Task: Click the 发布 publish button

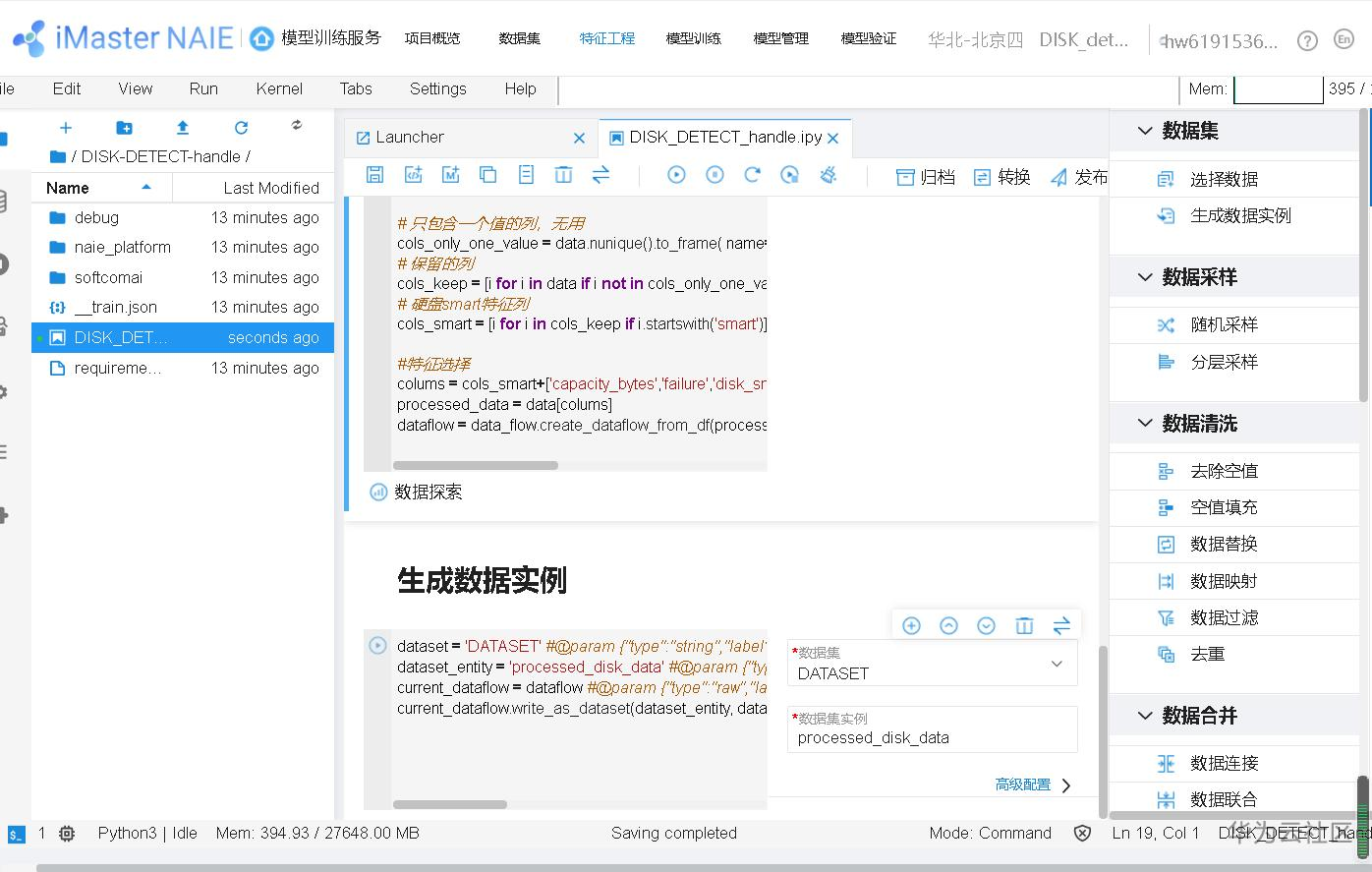Action: [1079, 177]
